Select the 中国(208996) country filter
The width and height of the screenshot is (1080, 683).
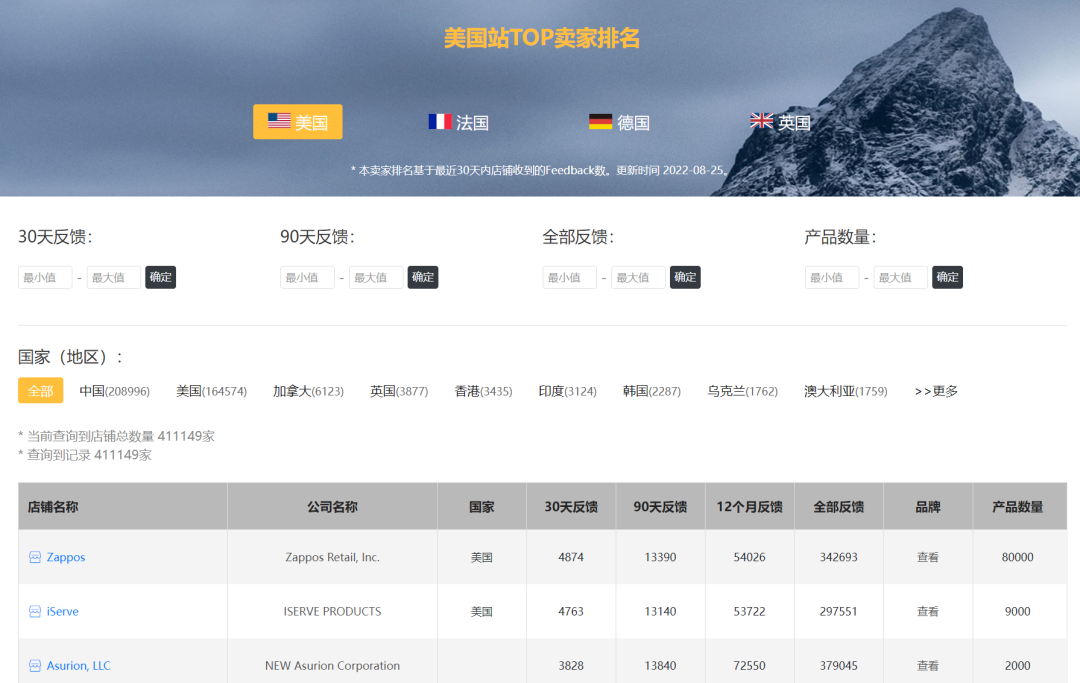[x=112, y=391]
